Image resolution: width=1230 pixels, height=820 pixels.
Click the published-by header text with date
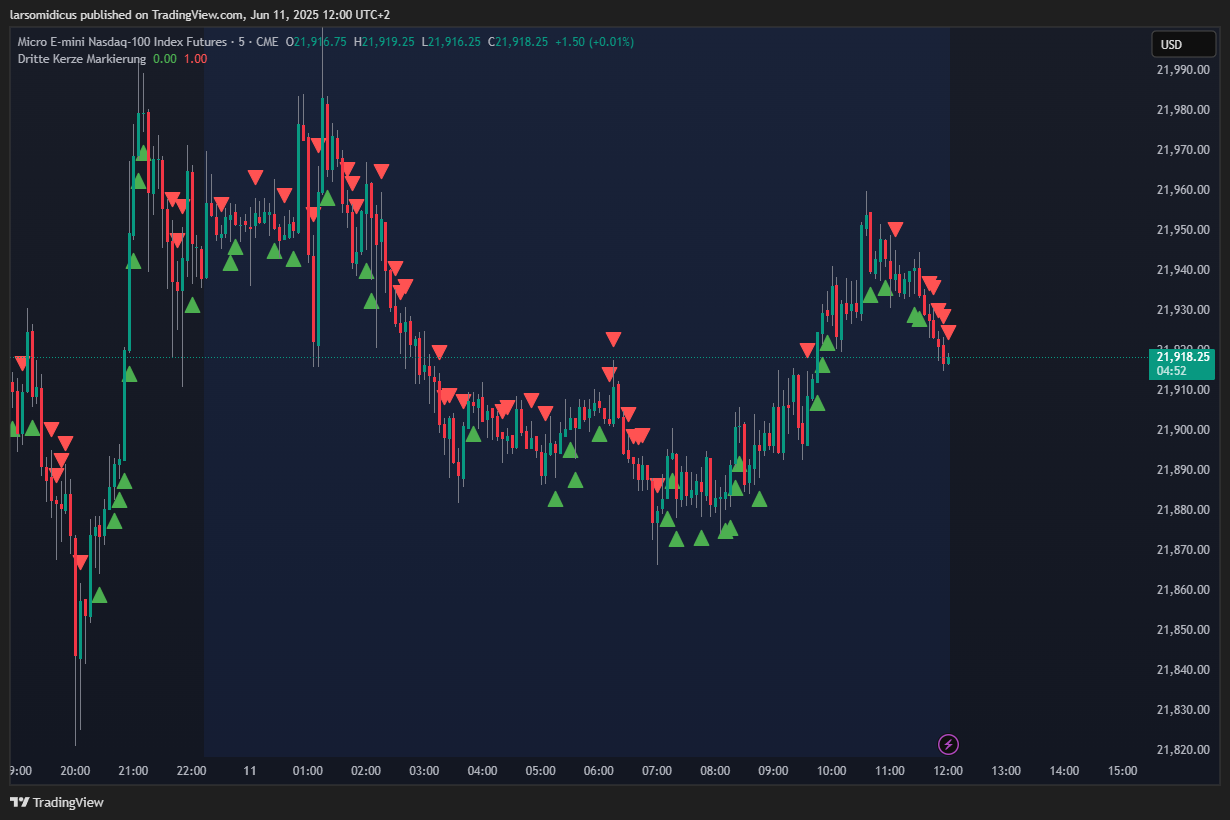click(x=200, y=15)
